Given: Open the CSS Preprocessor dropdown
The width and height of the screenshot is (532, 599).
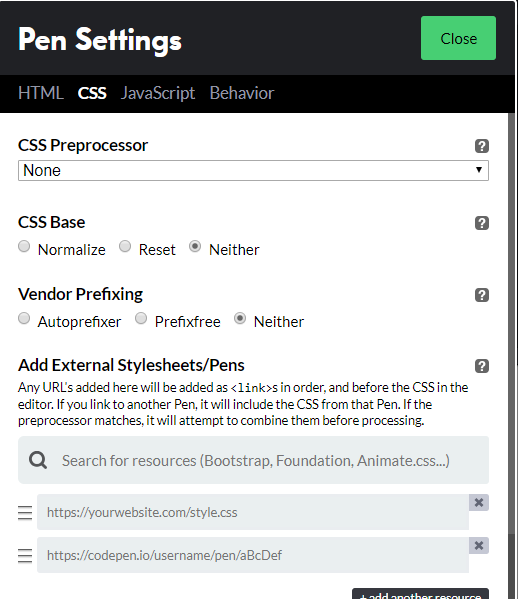Looking at the screenshot, I should 253,170.
